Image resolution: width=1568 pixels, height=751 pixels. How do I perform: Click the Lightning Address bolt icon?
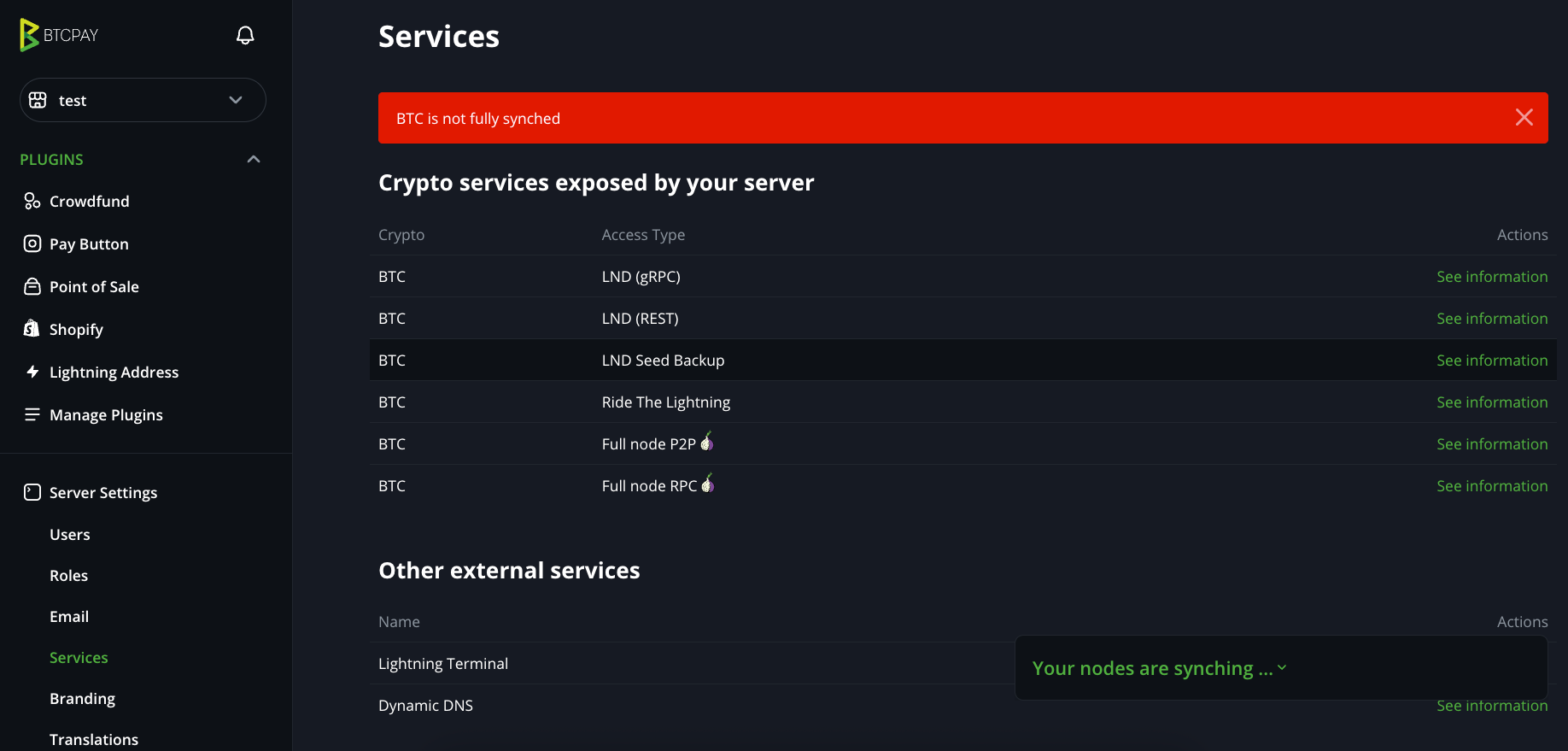(x=32, y=372)
